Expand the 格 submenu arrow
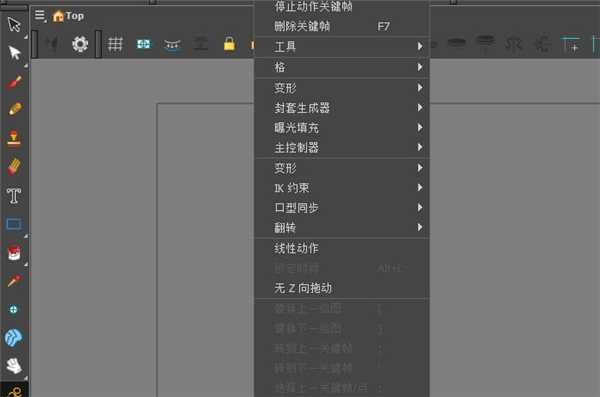This screenshot has width=600, height=397. [420, 67]
